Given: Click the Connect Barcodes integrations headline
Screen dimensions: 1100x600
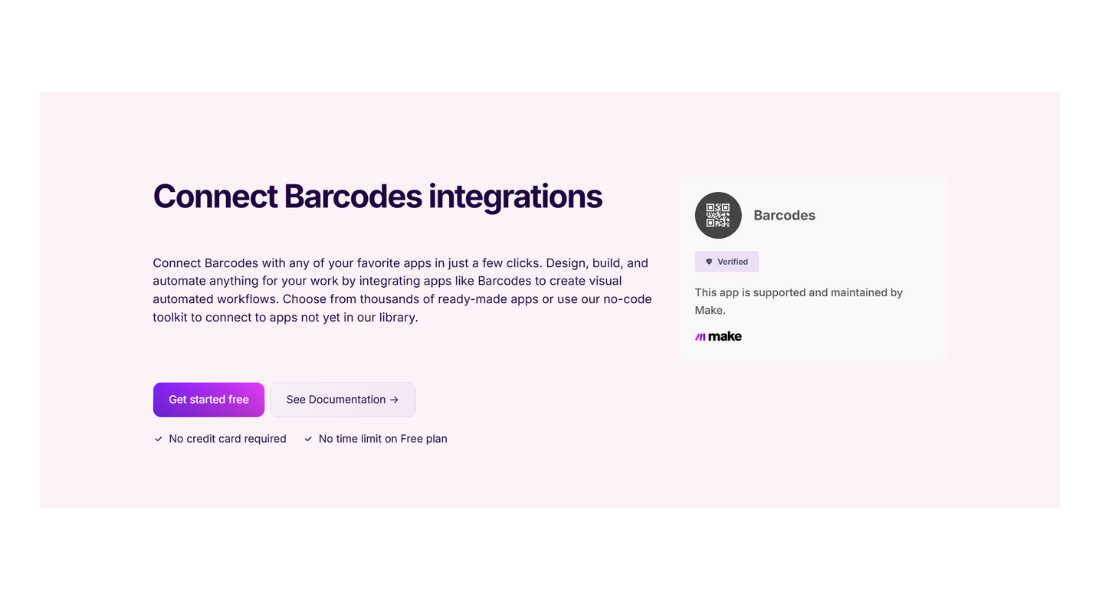Looking at the screenshot, I should tap(377, 196).
